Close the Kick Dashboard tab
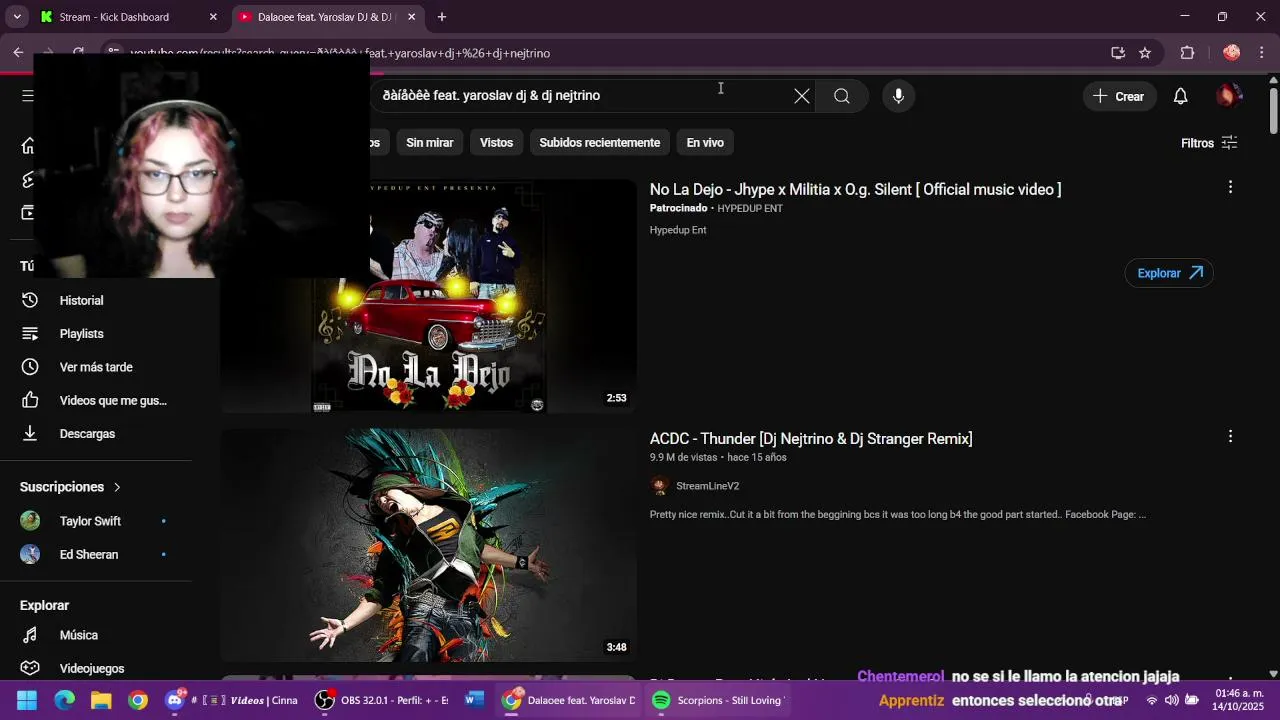Image resolution: width=1280 pixels, height=720 pixels. click(213, 17)
